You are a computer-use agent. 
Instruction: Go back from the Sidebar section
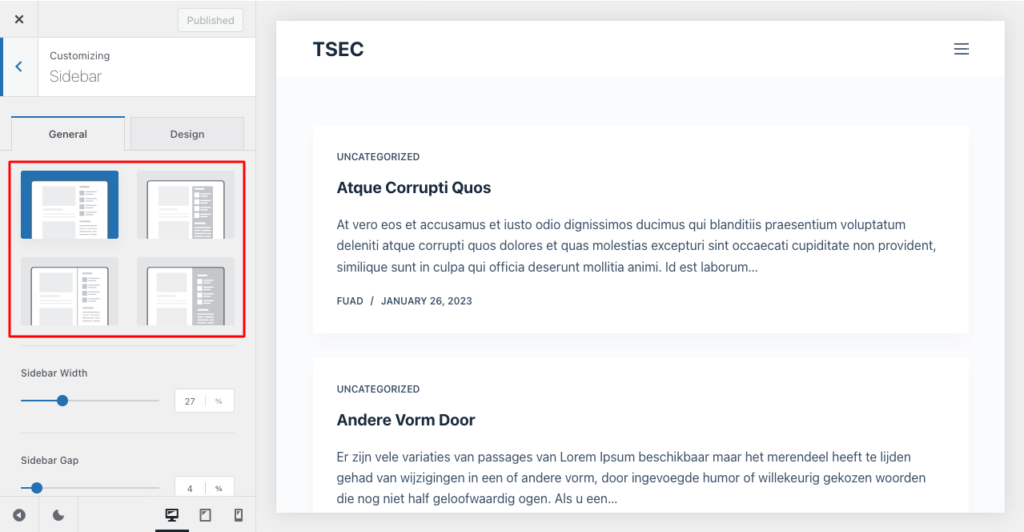(19, 67)
